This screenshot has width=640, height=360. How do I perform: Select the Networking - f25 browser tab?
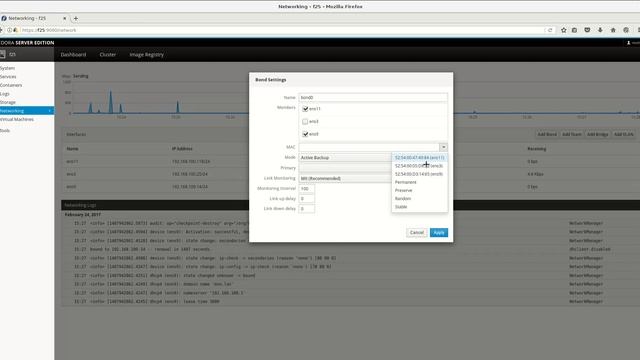coord(33,18)
